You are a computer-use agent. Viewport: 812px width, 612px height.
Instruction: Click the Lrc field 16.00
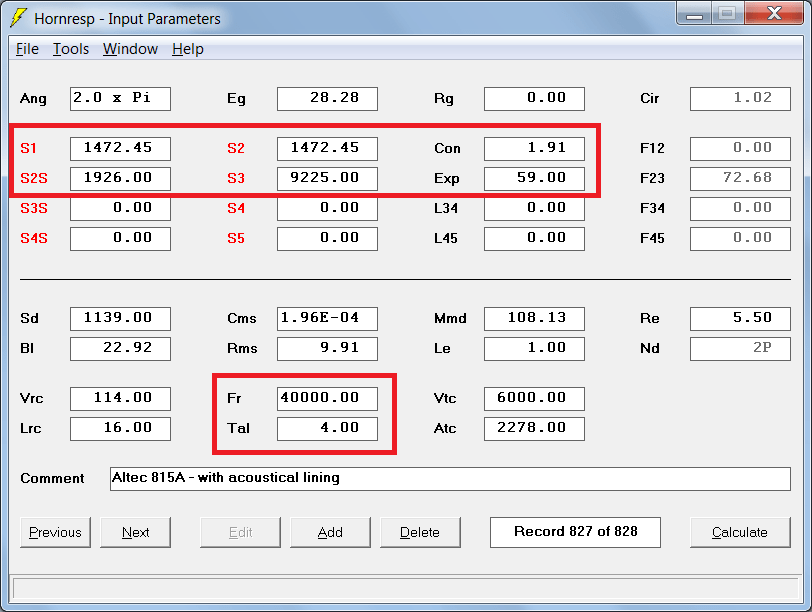pyautogui.click(x=120, y=429)
